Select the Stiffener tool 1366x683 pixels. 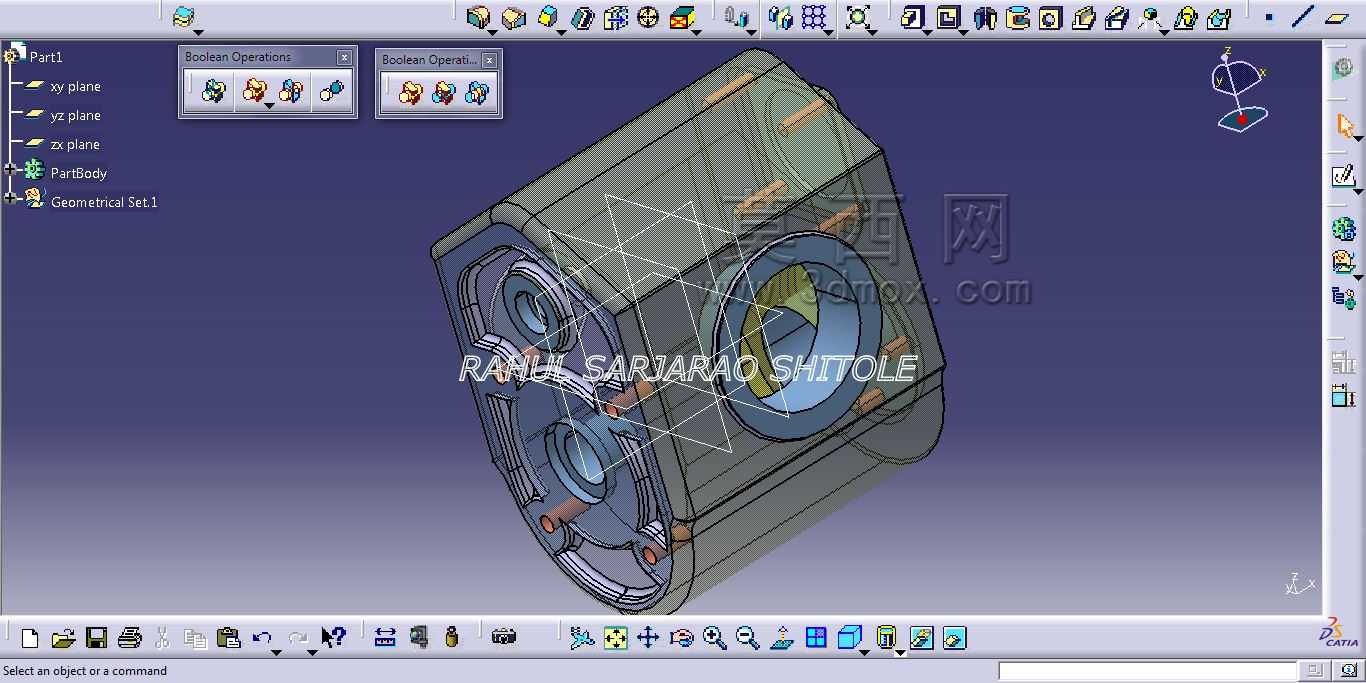[x=1150, y=17]
